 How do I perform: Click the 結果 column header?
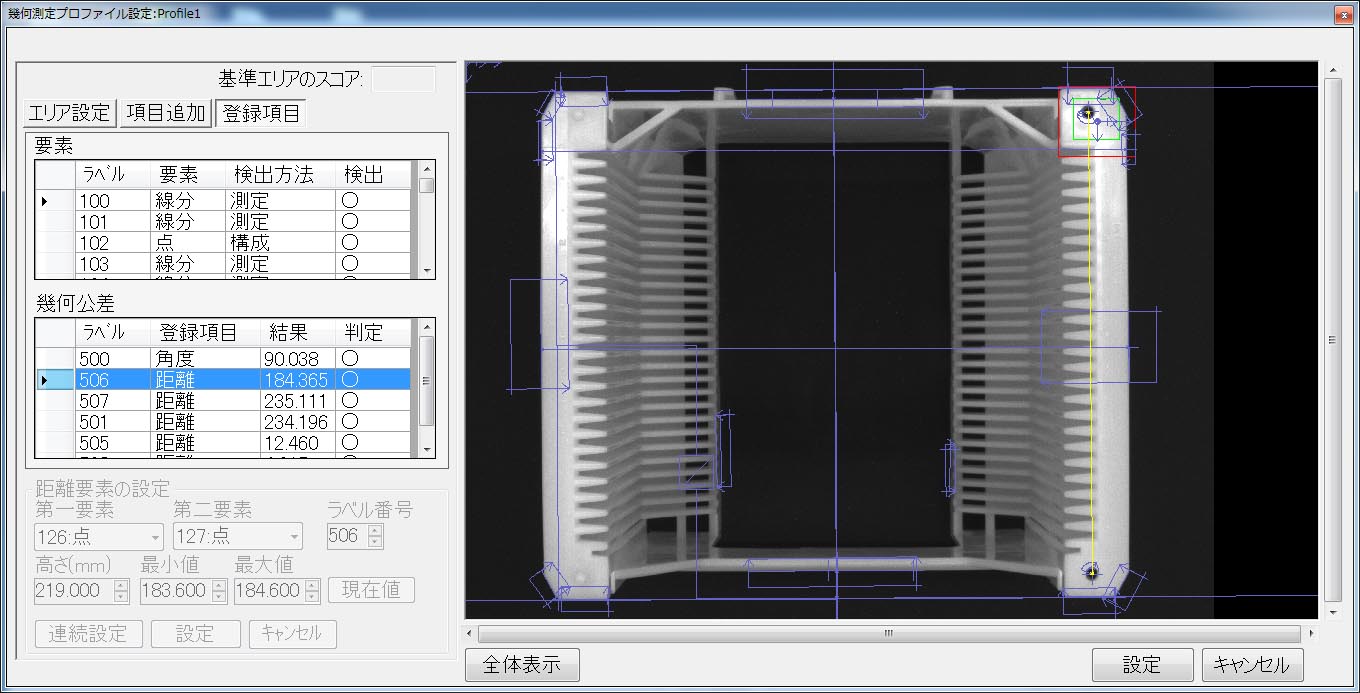click(298, 333)
